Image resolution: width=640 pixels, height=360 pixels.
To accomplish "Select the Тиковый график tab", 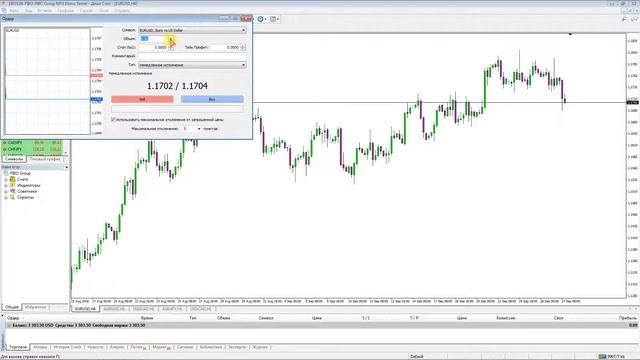I will click(45, 159).
